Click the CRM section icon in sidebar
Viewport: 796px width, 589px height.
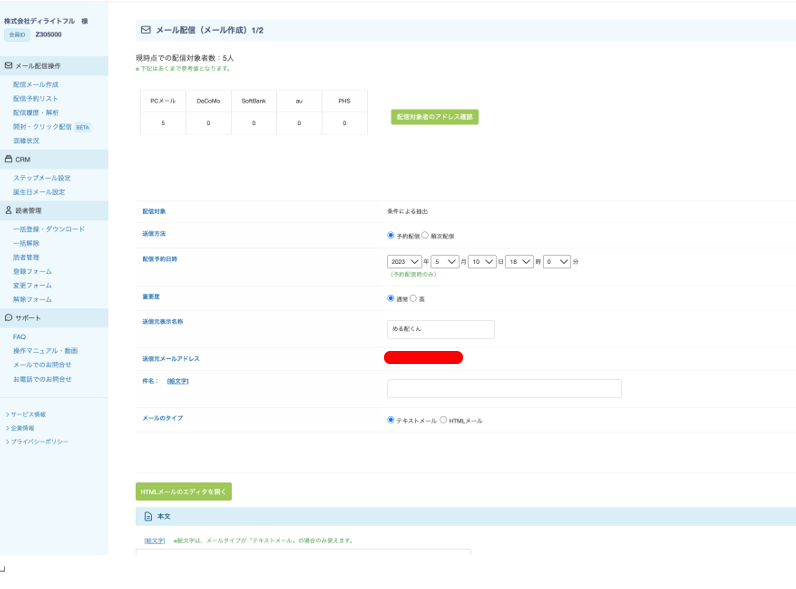coord(9,159)
